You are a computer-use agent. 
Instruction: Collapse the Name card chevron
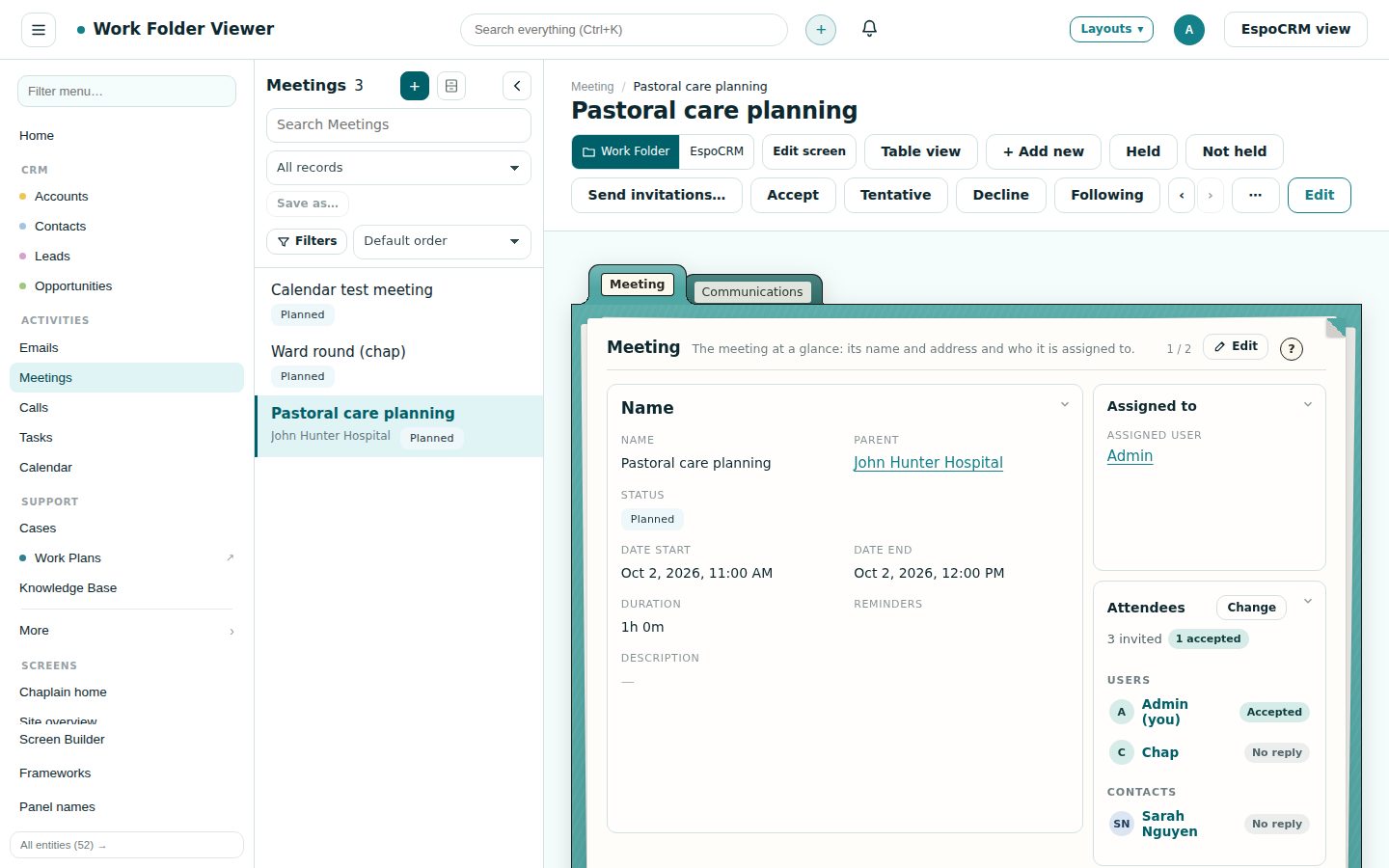pos(1065,404)
